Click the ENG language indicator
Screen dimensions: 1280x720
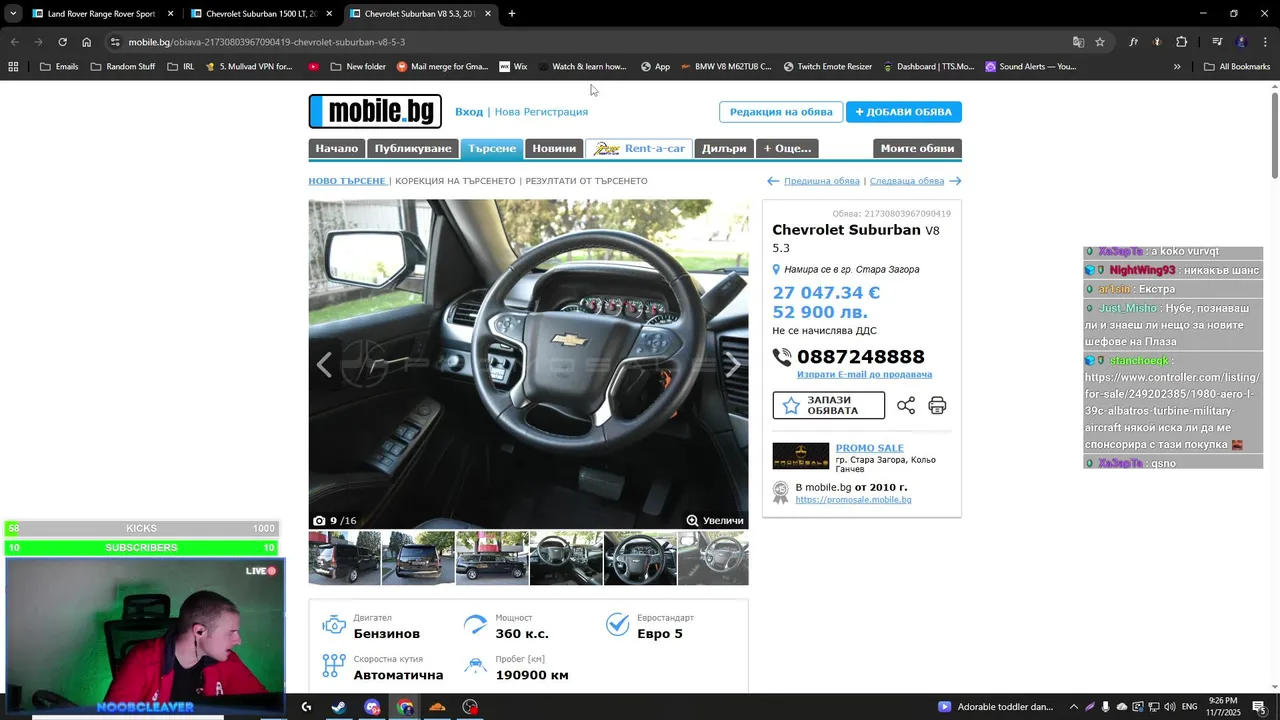1189,707
